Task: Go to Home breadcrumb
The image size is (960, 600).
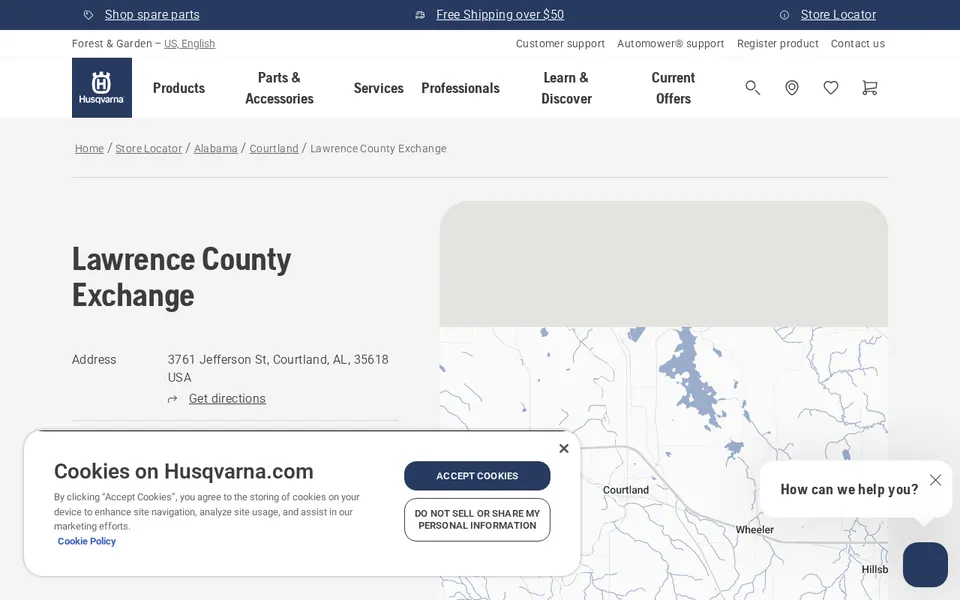Action: (89, 148)
